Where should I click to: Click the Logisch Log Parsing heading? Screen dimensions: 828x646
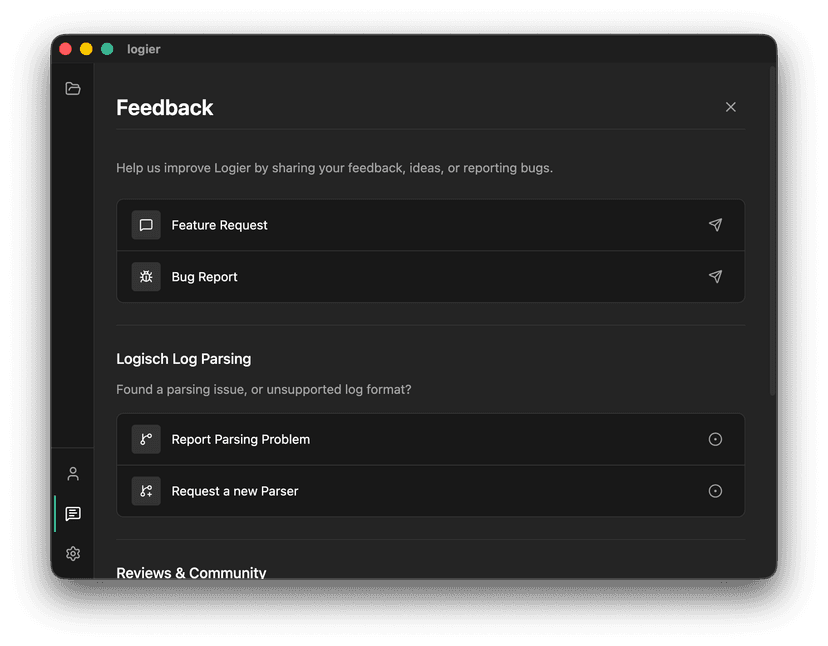[x=184, y=359]
